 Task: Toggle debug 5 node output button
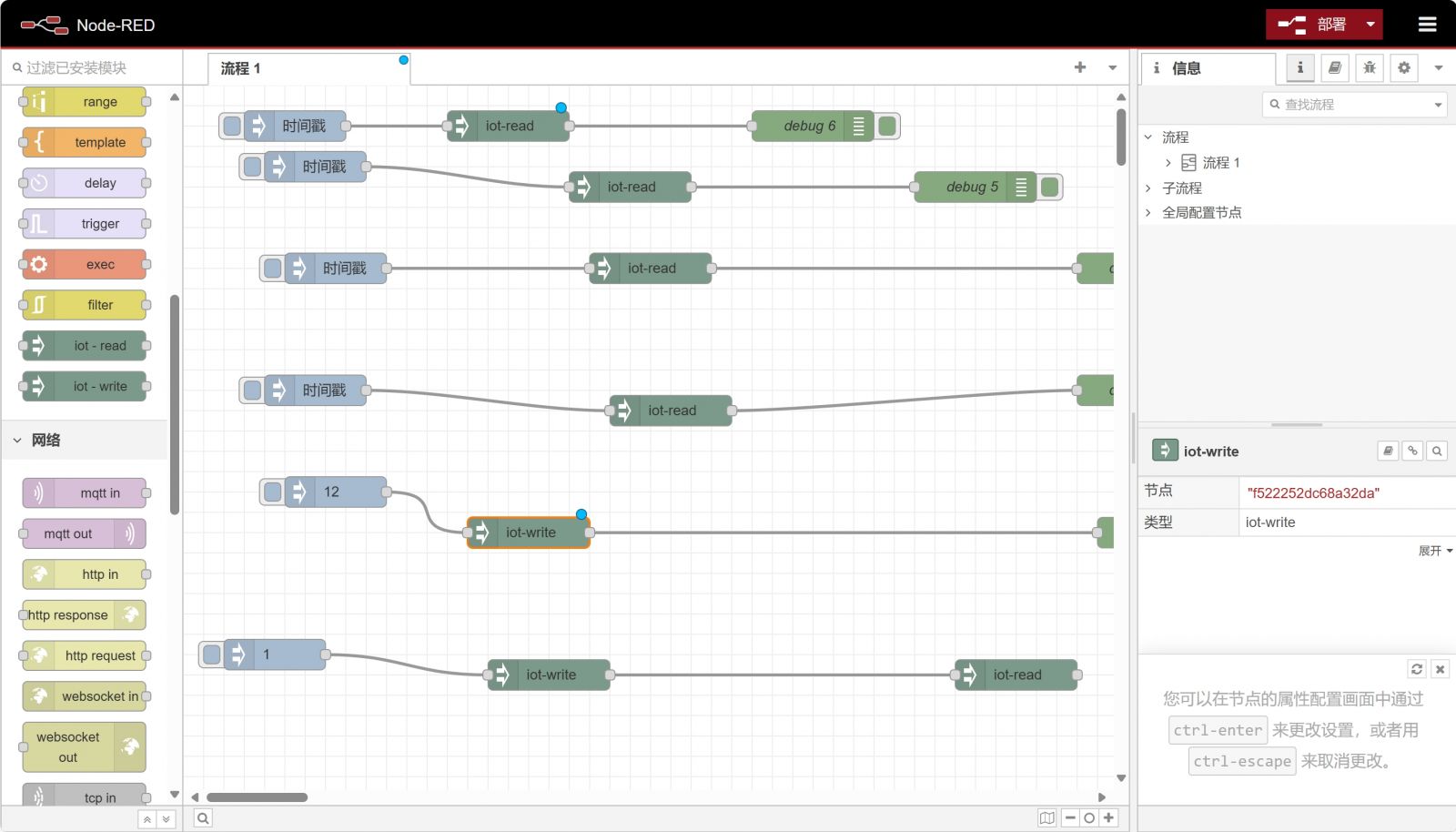(x=1049, y=187)
